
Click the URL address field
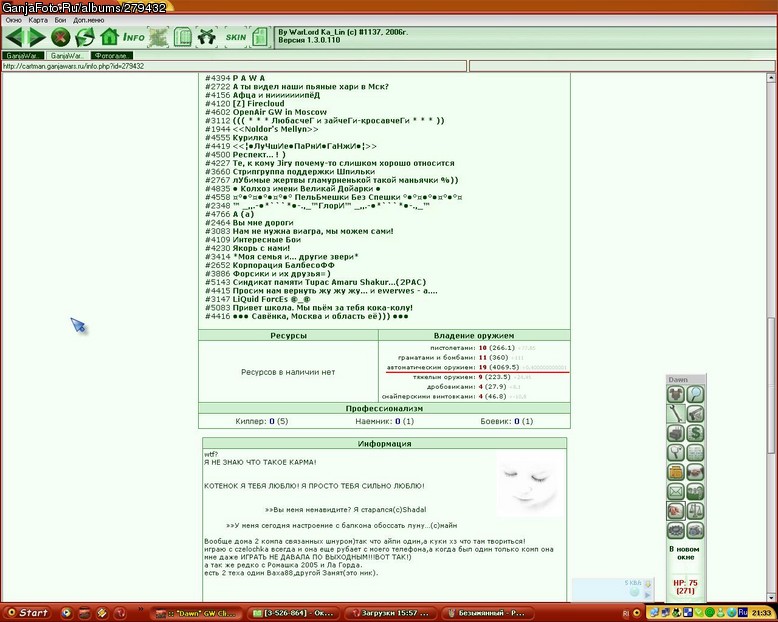pyautogui.click(x=234, y=66)
